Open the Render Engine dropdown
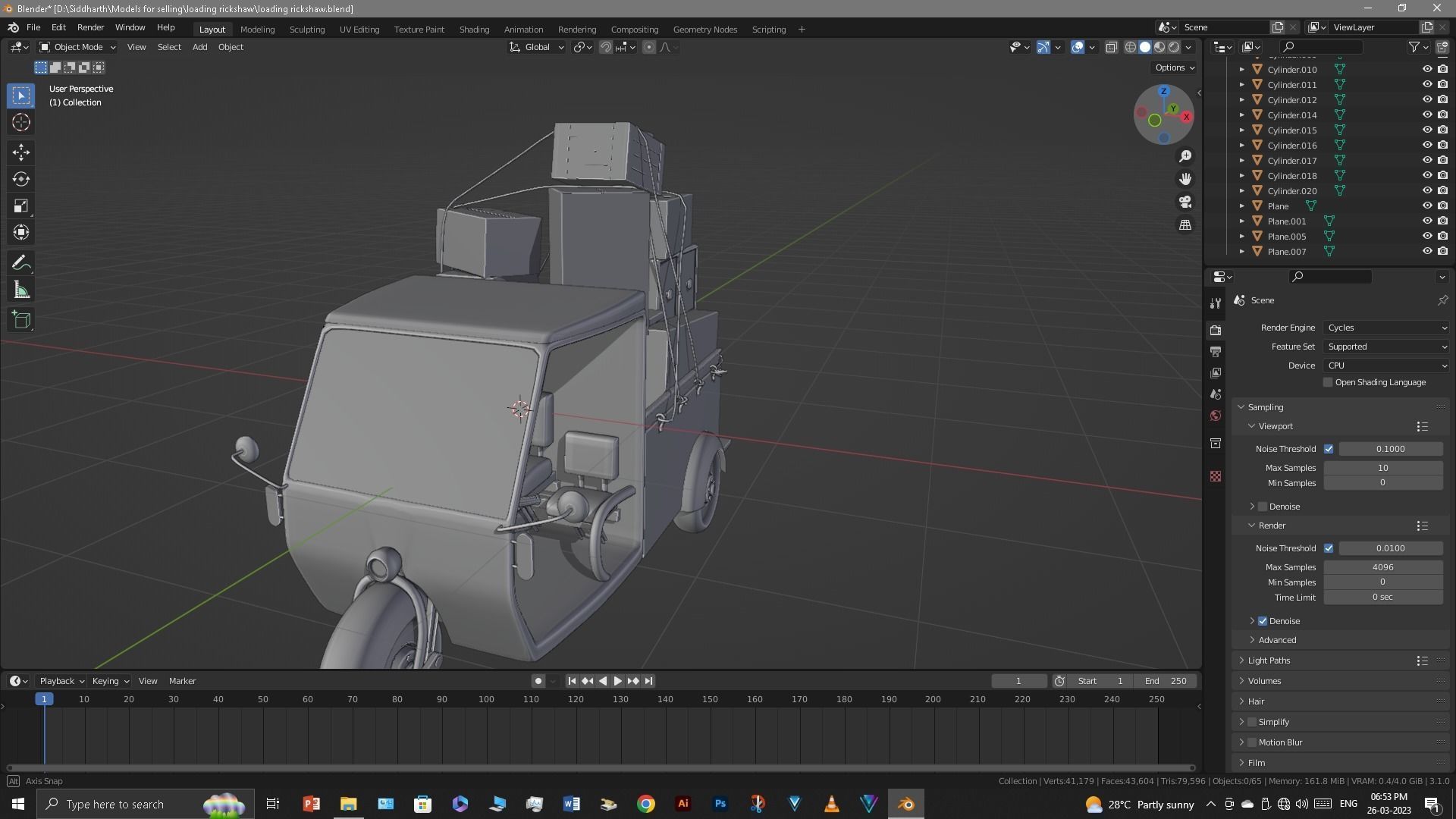Viewport: 1456px width, 819px height. [1387, 328]
